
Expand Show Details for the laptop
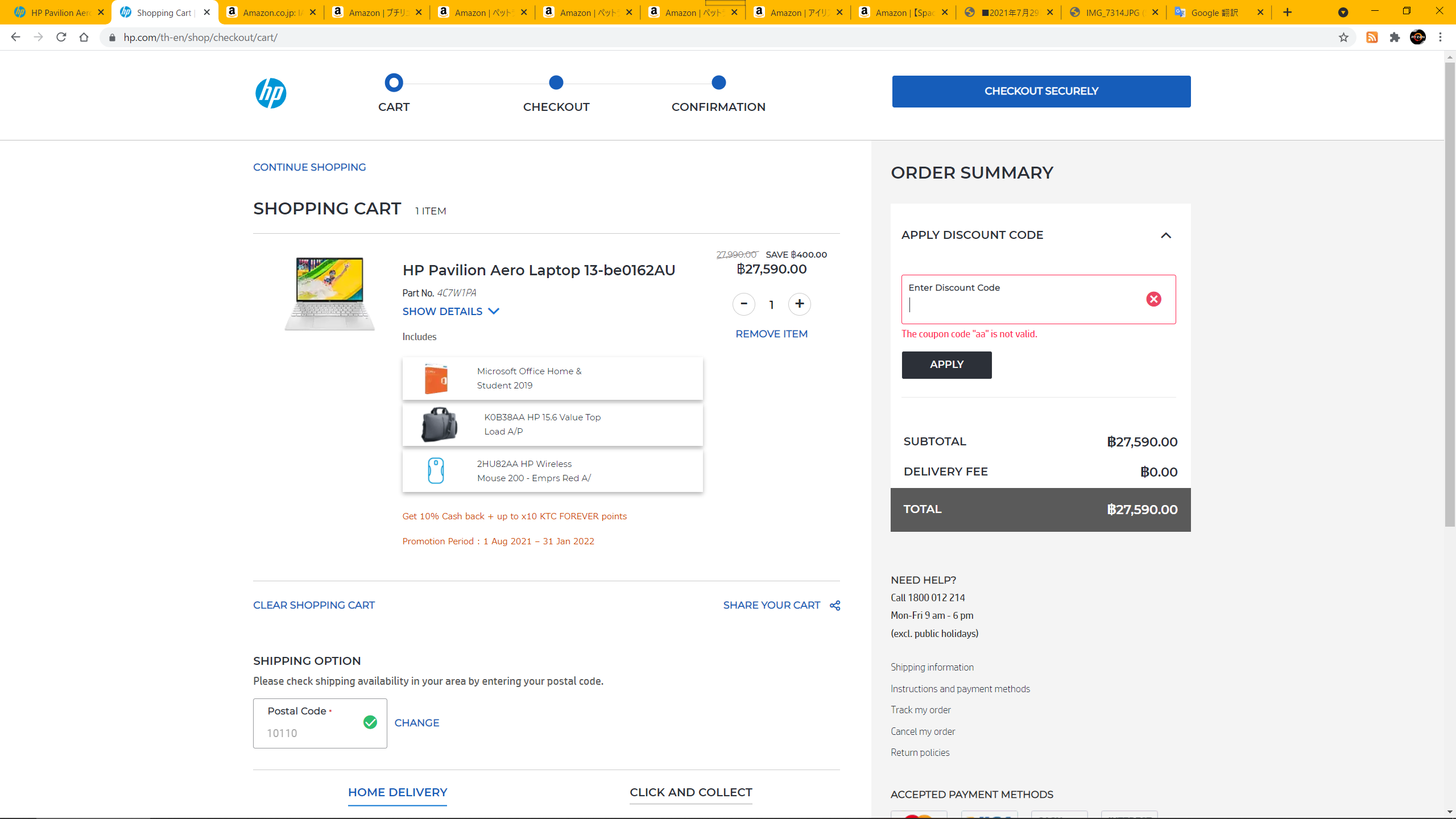(x=450, y=312)
